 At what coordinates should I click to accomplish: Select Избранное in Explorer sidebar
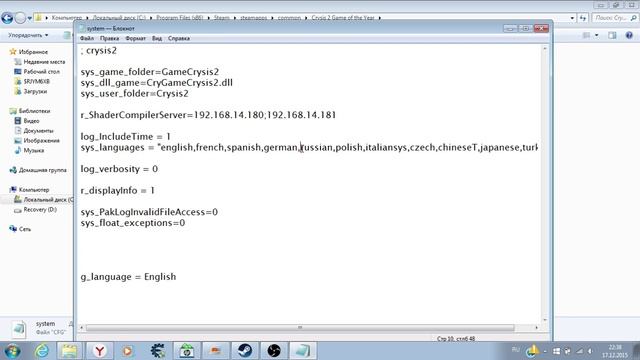(x=33, y=52)
